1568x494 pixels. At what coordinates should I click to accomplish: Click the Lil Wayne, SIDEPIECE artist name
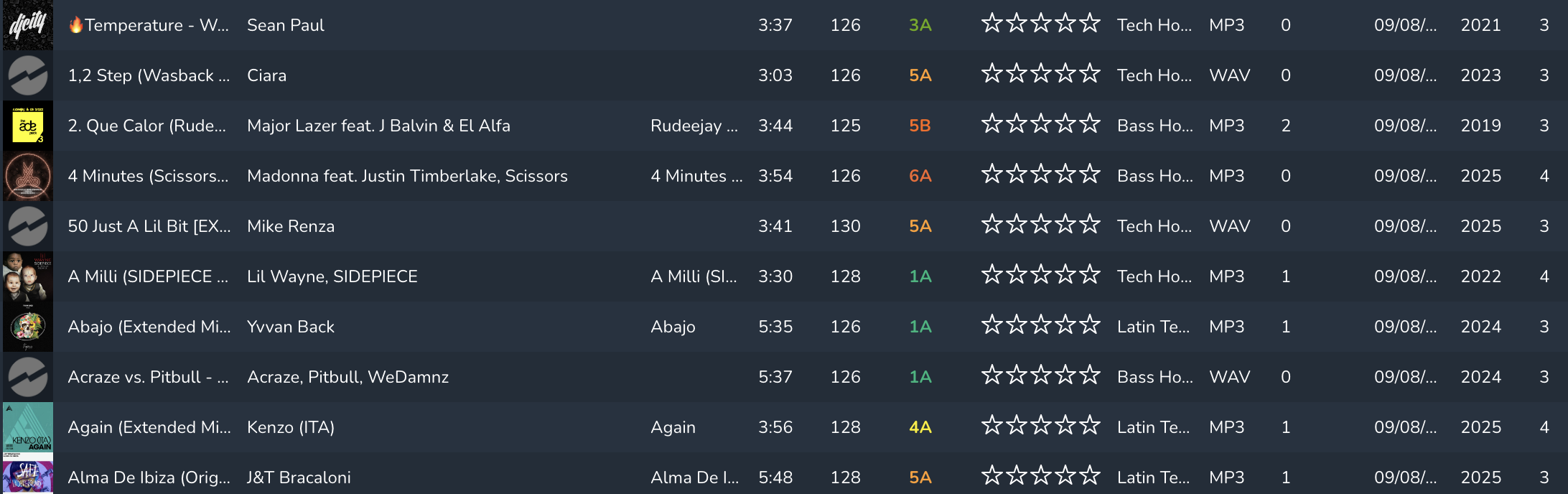(x=332, y=276)
